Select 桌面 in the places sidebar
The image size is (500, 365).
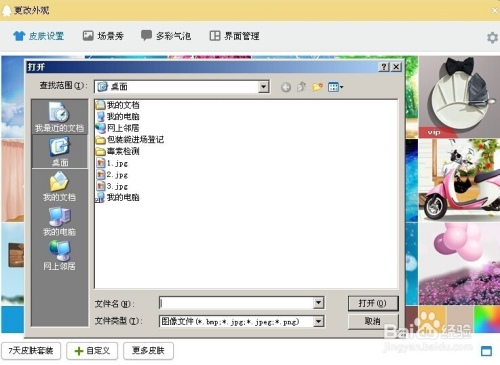tap(60, 152)
